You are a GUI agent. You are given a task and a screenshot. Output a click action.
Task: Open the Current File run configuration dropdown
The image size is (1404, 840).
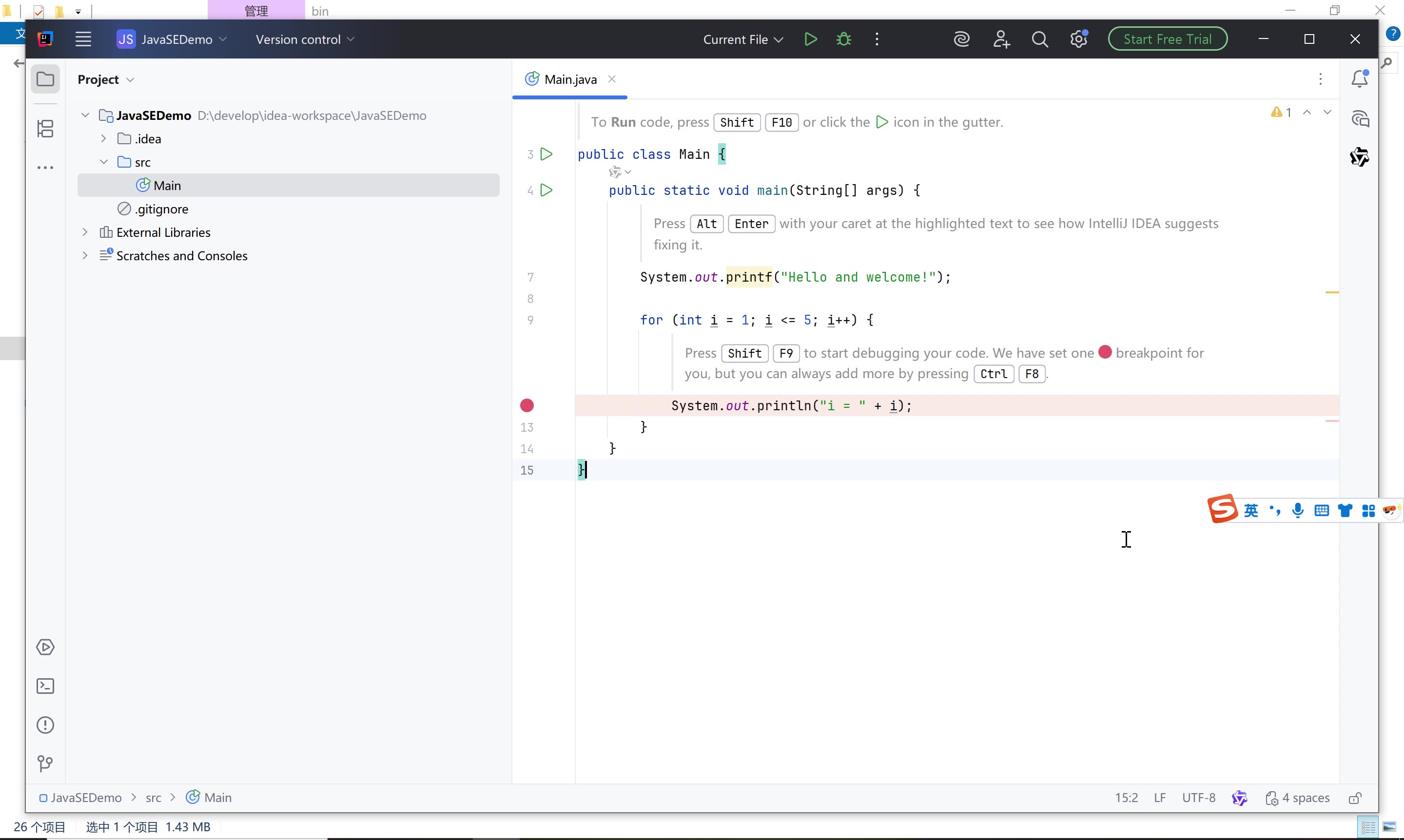coord(743,39)
